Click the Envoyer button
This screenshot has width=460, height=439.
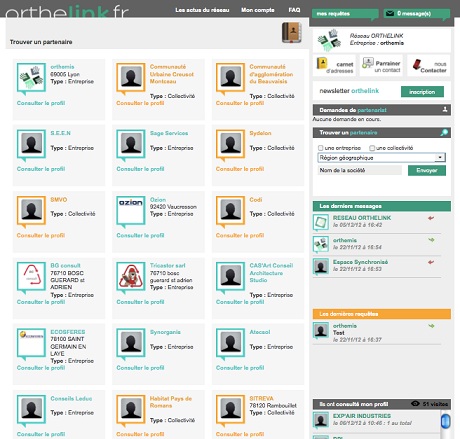(427, 170)
